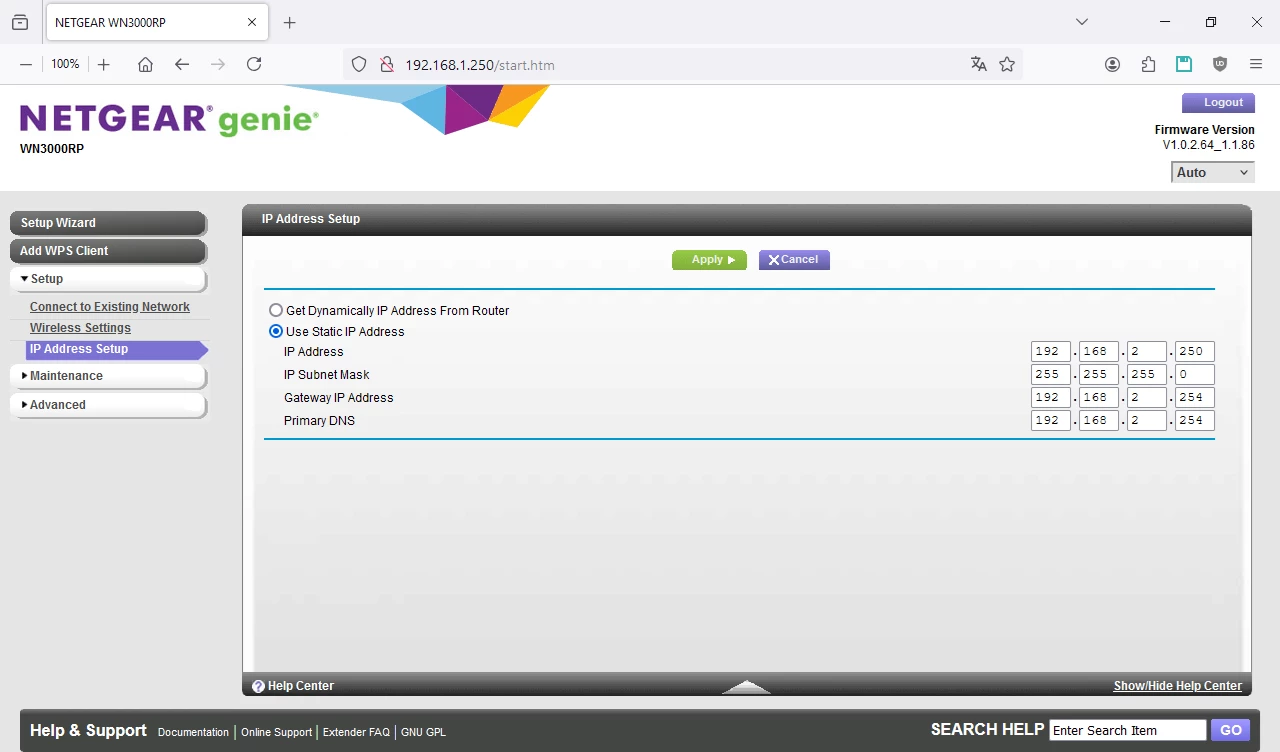Open the GNU GPL link
Image resolution: width=1280 pixels, height=752 pixels.
tap(424, 732)
